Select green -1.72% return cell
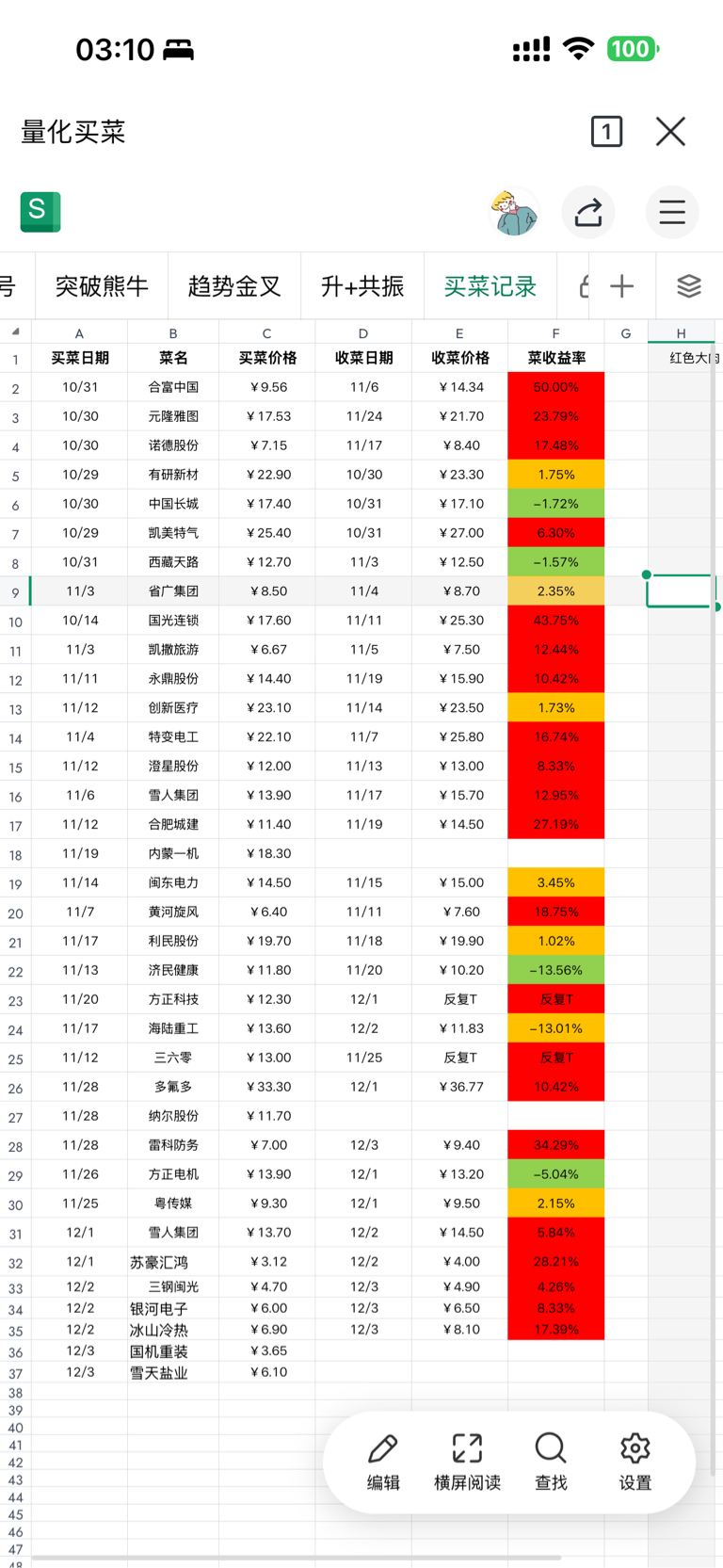Image resolution: width=723 pixels, height=1568 pixels. click(x=555, y=504)
